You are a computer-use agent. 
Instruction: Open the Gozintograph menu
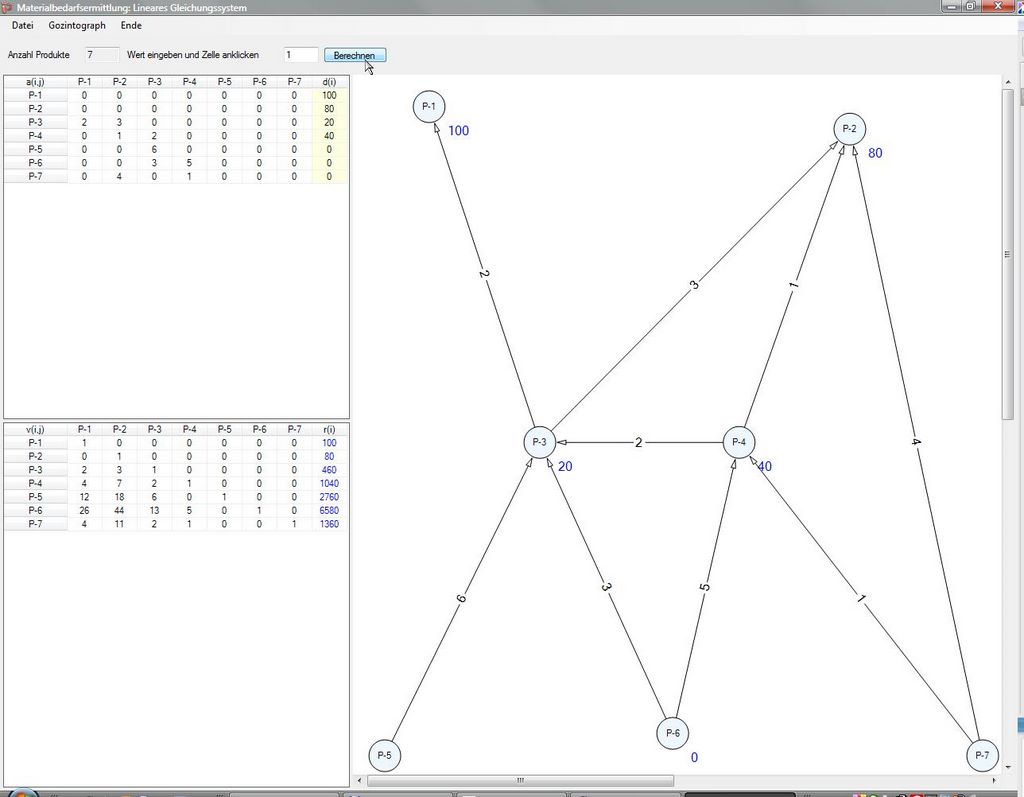tap(77, 25)
